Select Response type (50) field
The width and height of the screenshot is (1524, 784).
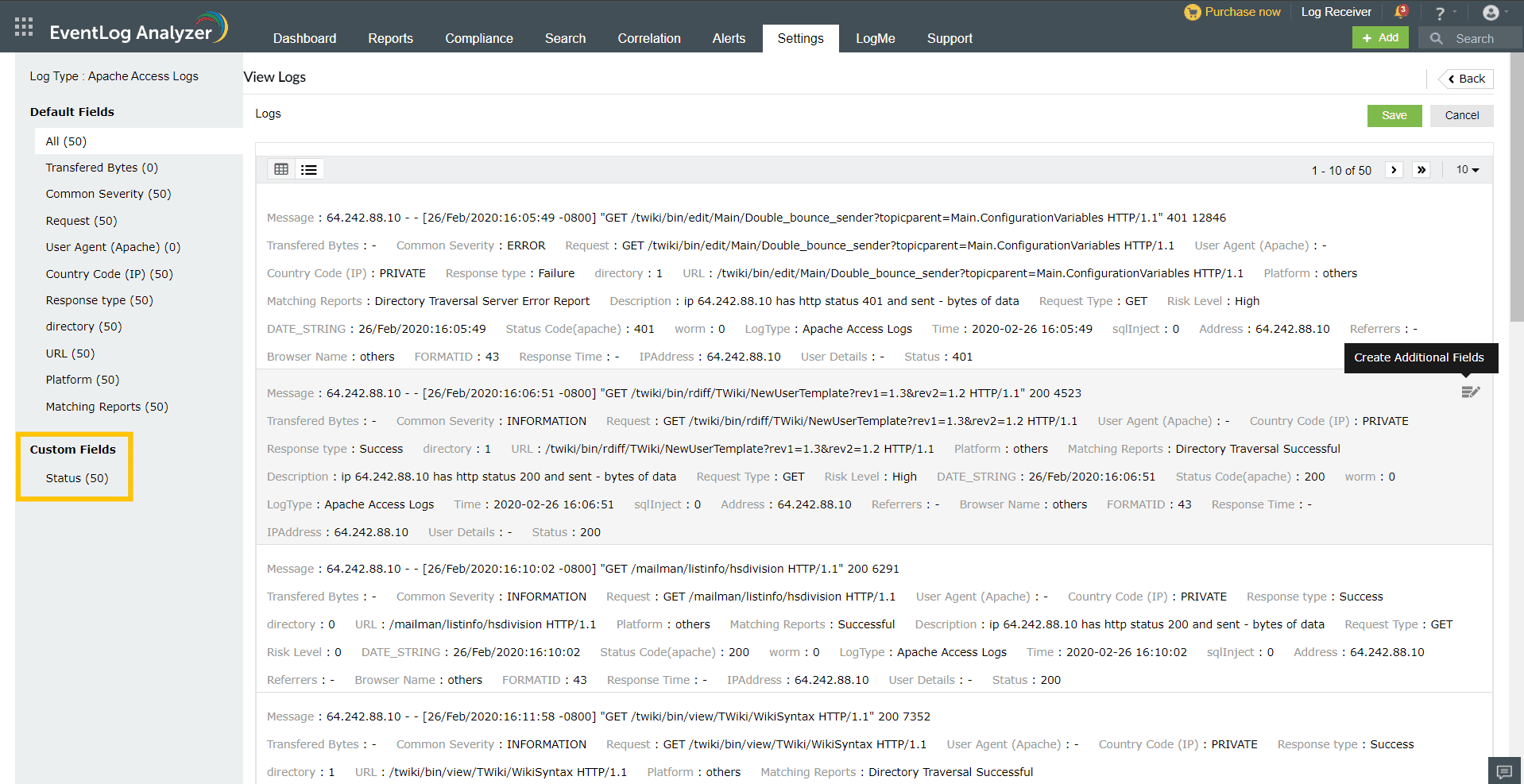[x=99, y=300]
